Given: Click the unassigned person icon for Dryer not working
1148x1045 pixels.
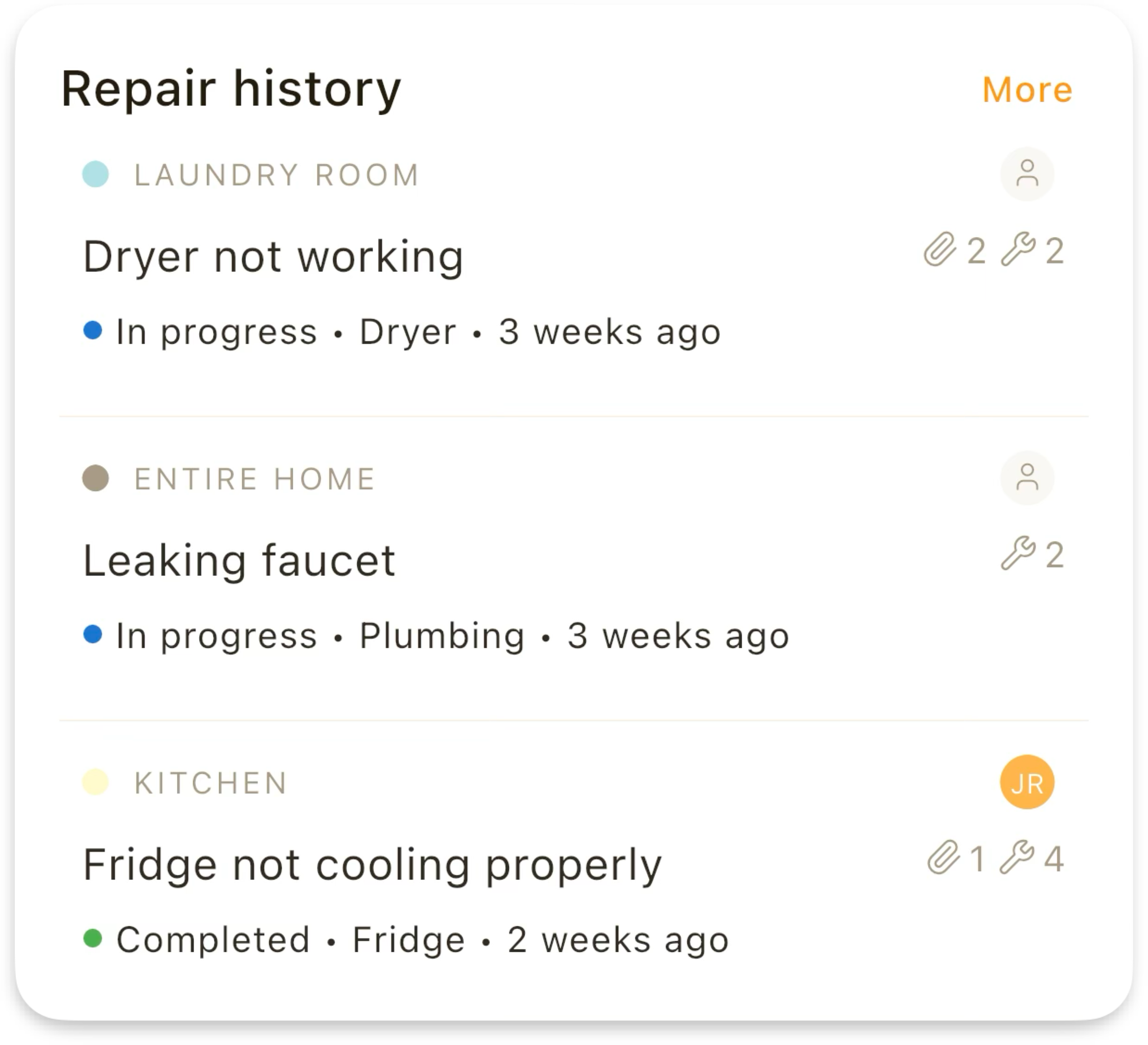Looking at the screenshot, I should point(1028,173).
